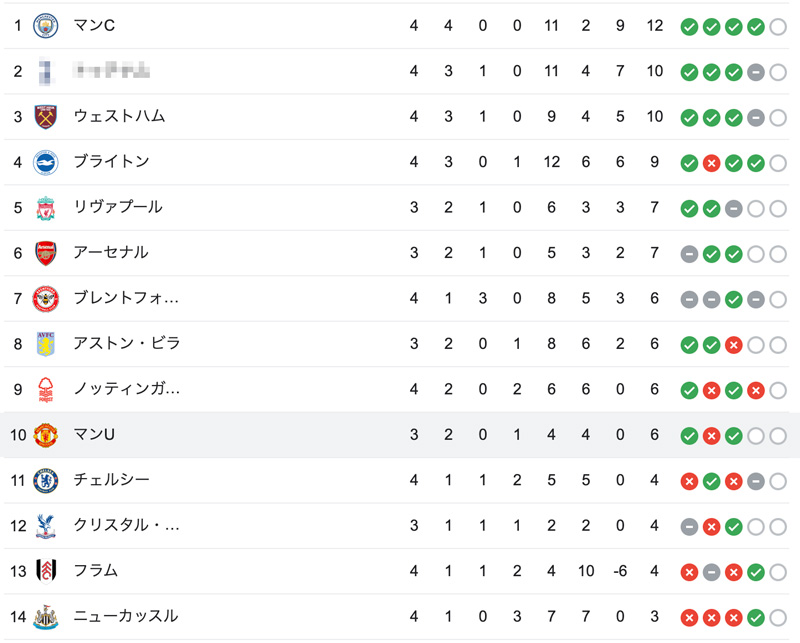Click Man City's first green win indicator
The width and height of the screenshot is (800, 643).
point(689,27)
